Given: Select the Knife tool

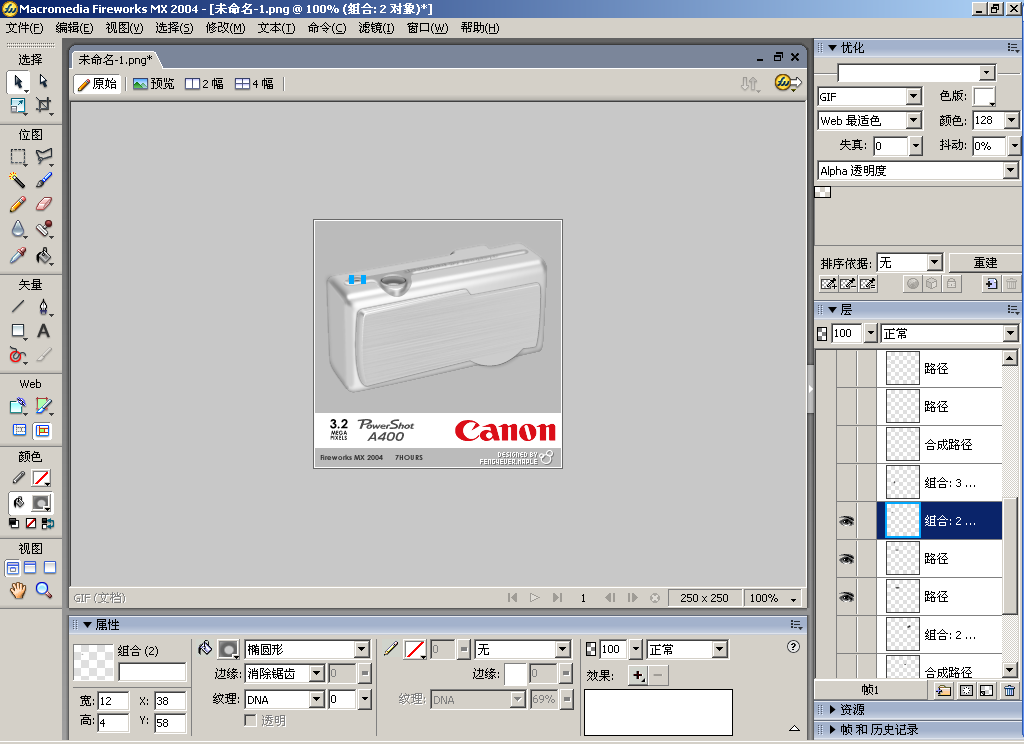Looking at the screenshot, I should pyautogui.click(x=43, y=355).
